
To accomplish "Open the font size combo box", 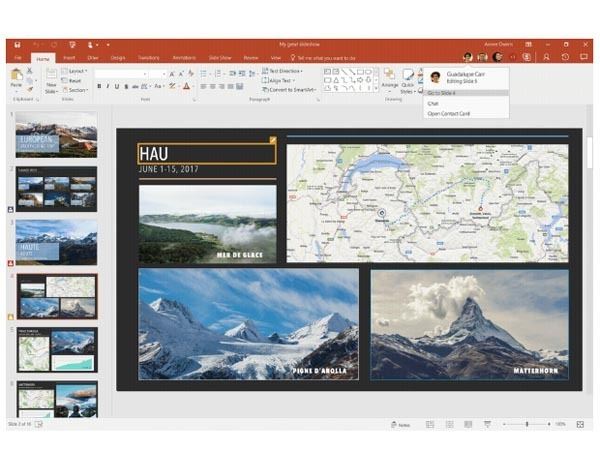I will click(x=157, y=74).
